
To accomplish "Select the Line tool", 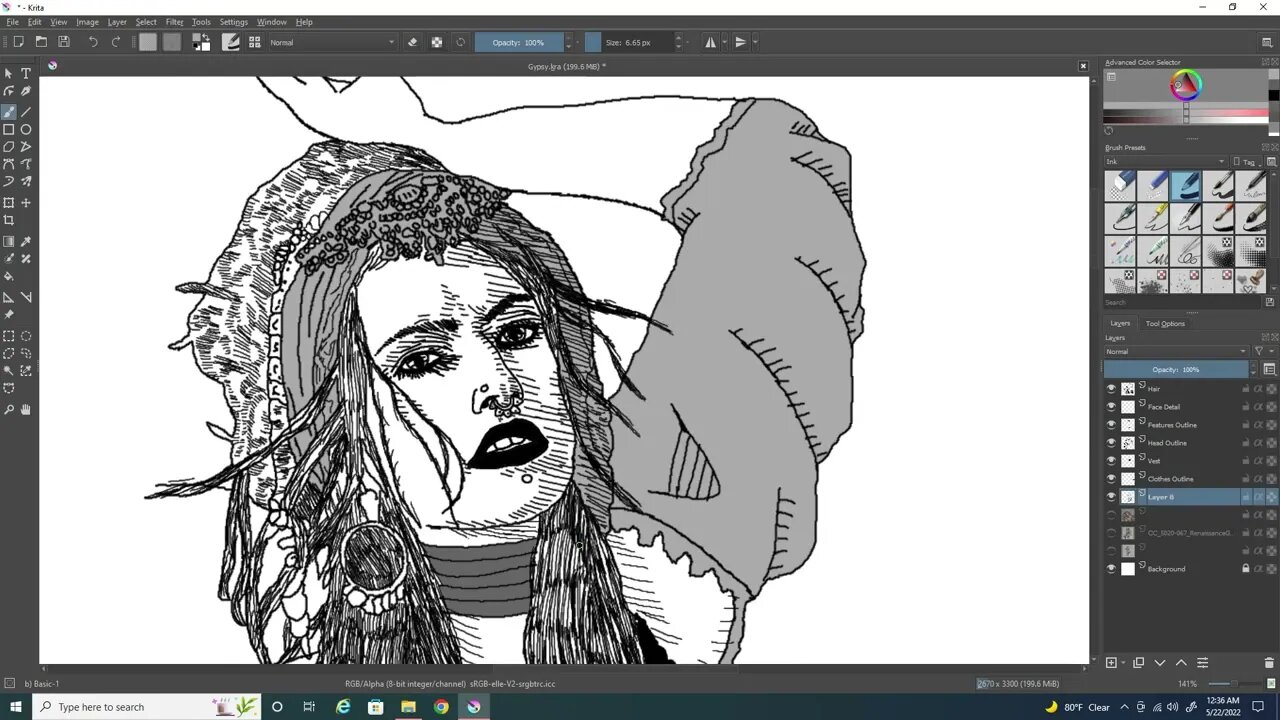I will point(26,112).
